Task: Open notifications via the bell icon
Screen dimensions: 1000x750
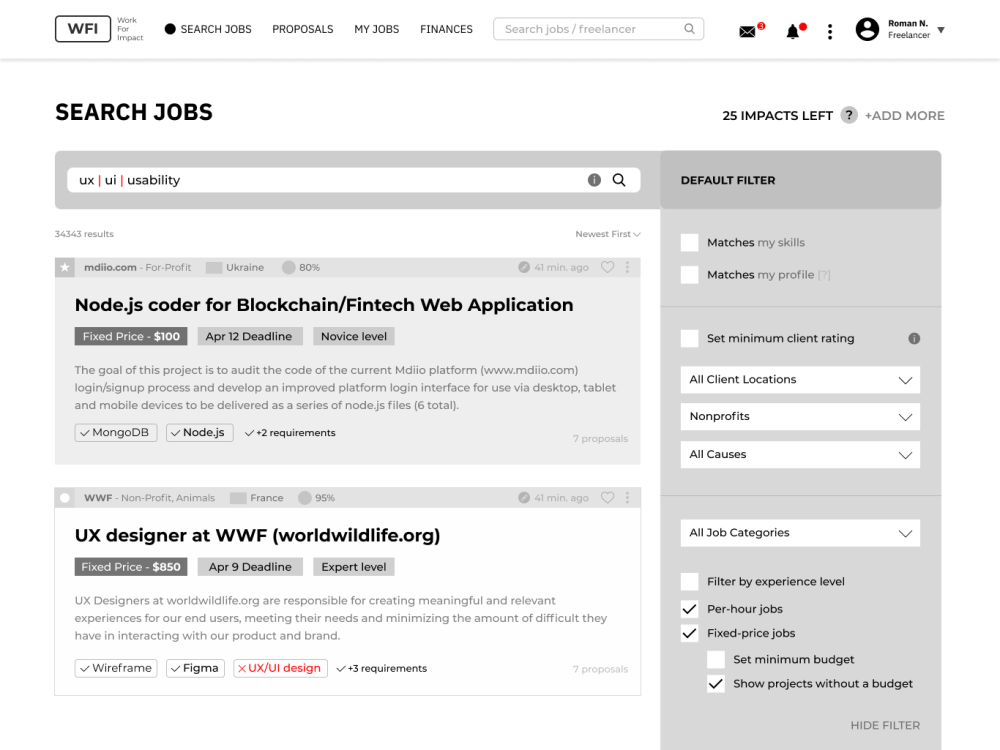Action: coord(792,31)
